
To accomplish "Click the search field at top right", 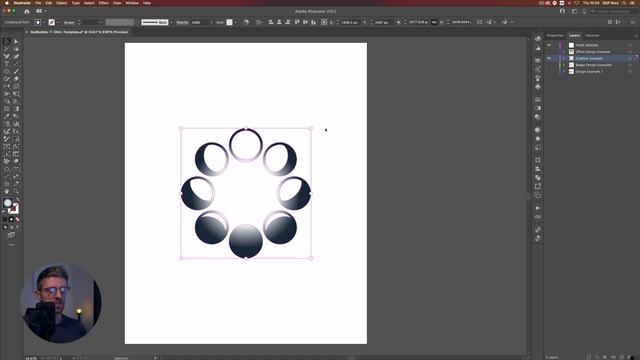I will pyautogui.click(x=613, y=11).
